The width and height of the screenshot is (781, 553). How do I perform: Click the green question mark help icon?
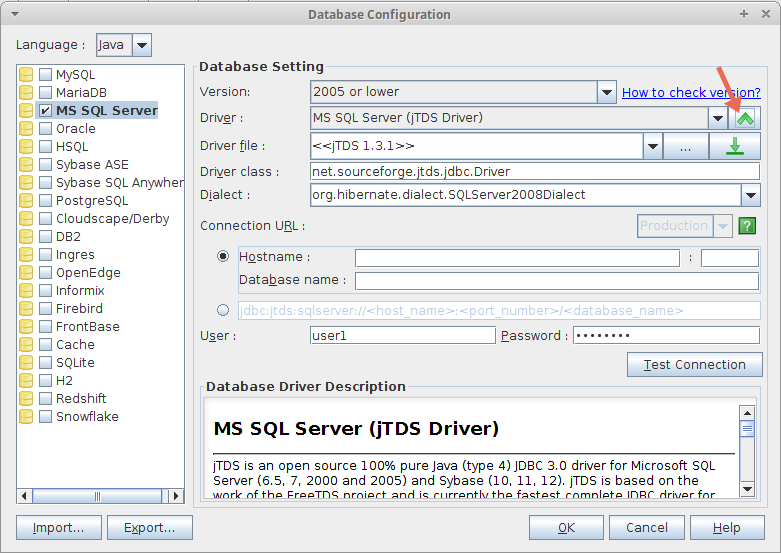pyautogui.click(x=747, y=226)
